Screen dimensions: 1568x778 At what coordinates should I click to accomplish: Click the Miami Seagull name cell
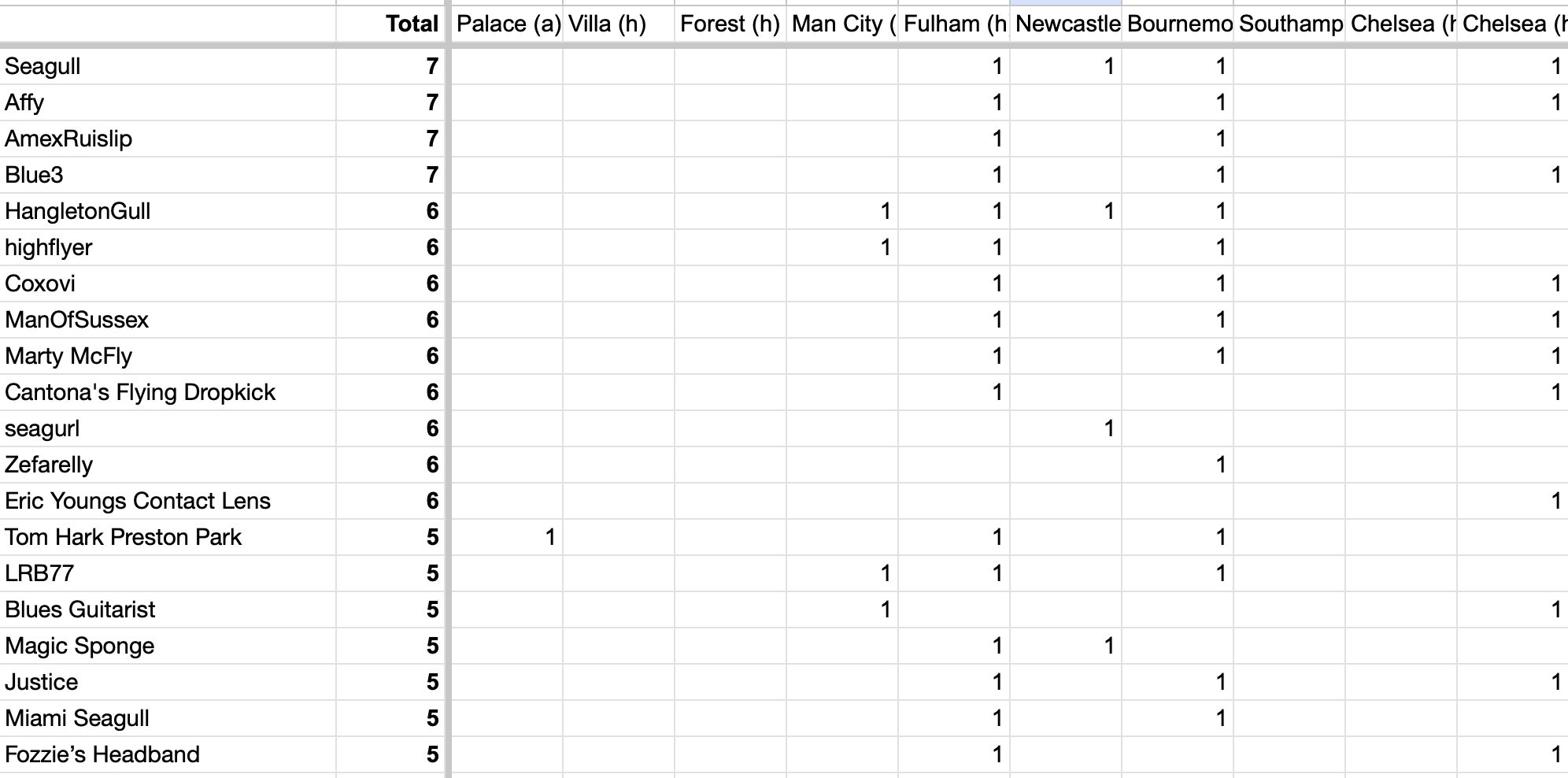(168, 718)
